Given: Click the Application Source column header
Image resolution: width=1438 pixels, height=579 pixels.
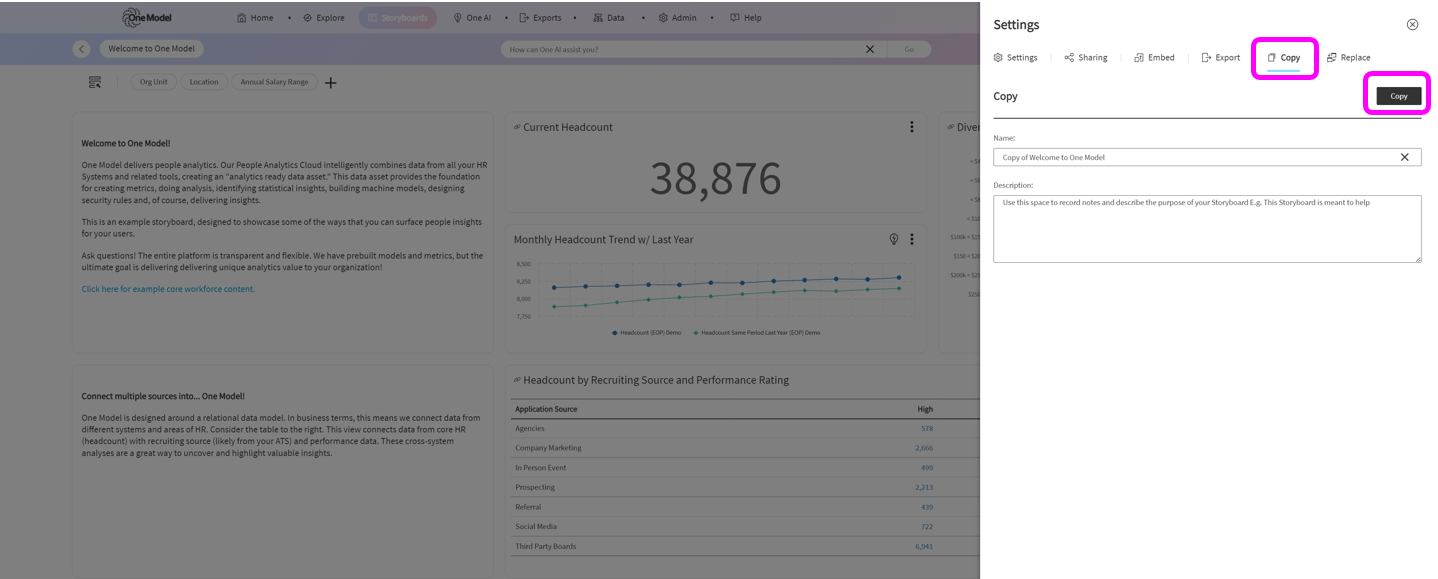Looking at the screenshot, I should pyautogui.click(x=546, y=409).
